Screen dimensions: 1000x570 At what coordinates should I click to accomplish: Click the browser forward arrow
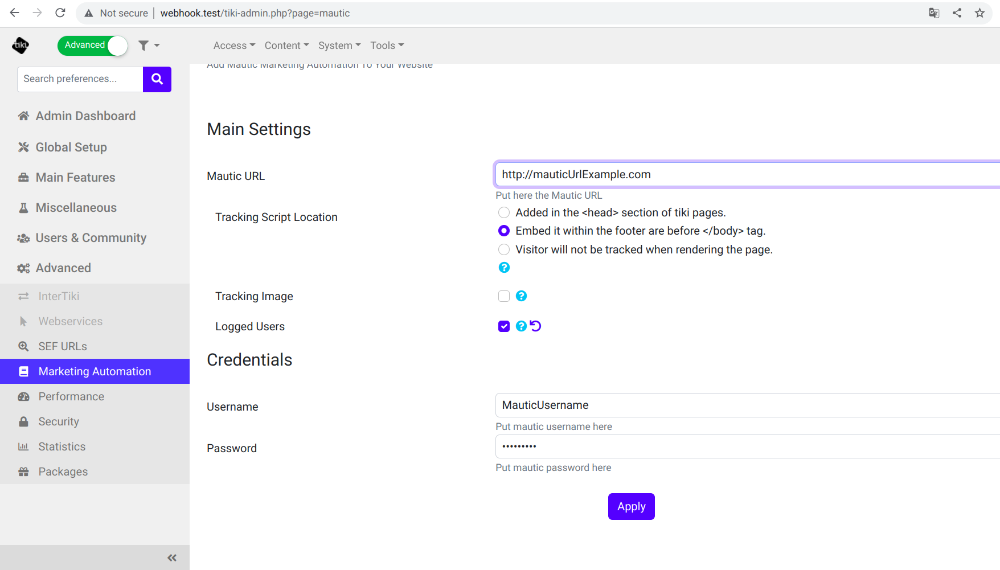pos(37,13)
